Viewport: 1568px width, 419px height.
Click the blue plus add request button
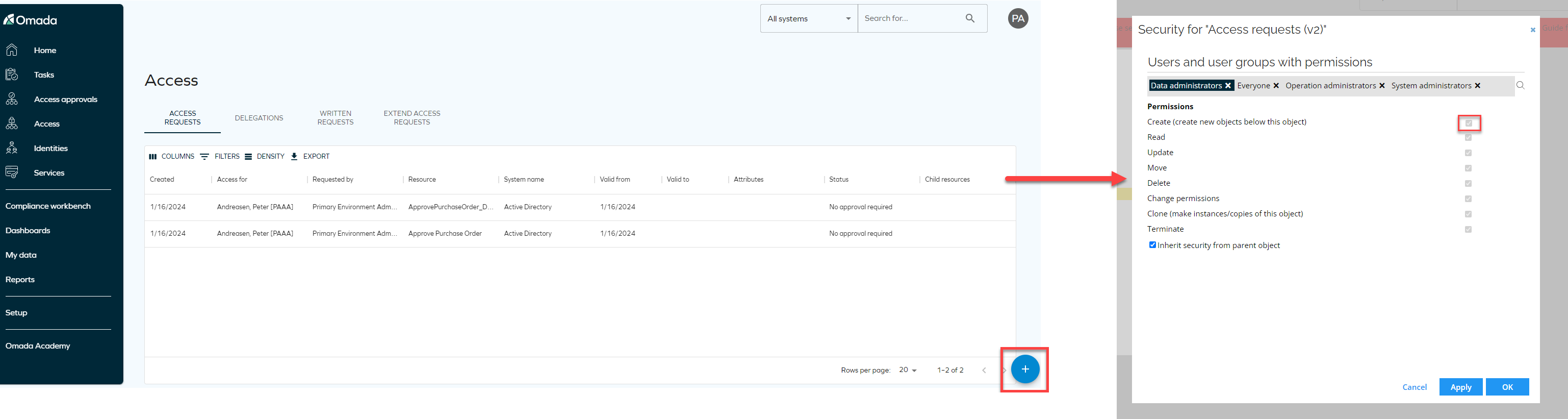(x=1025, y=369)
